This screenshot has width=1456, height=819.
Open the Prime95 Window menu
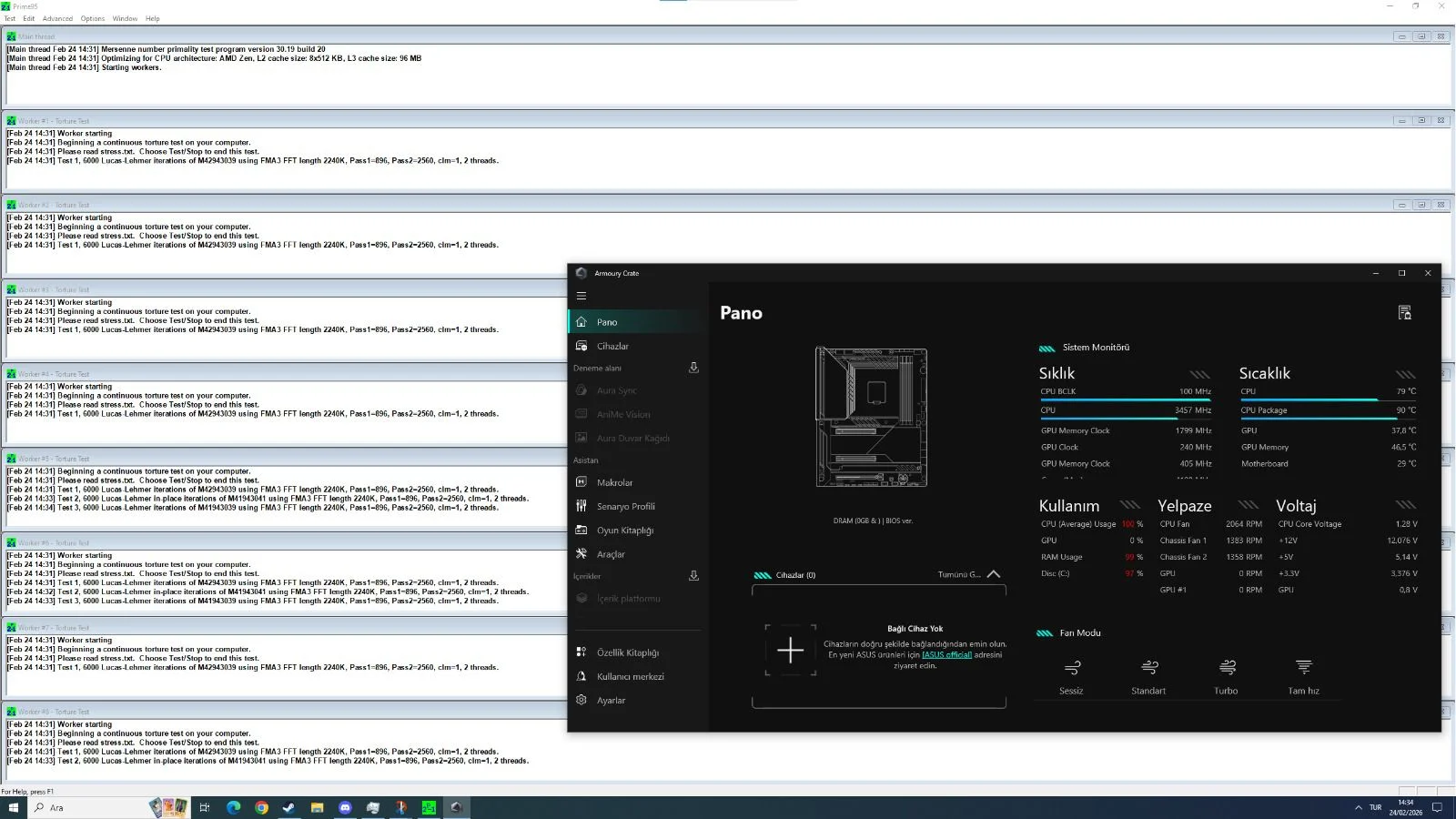pos(126,18)
